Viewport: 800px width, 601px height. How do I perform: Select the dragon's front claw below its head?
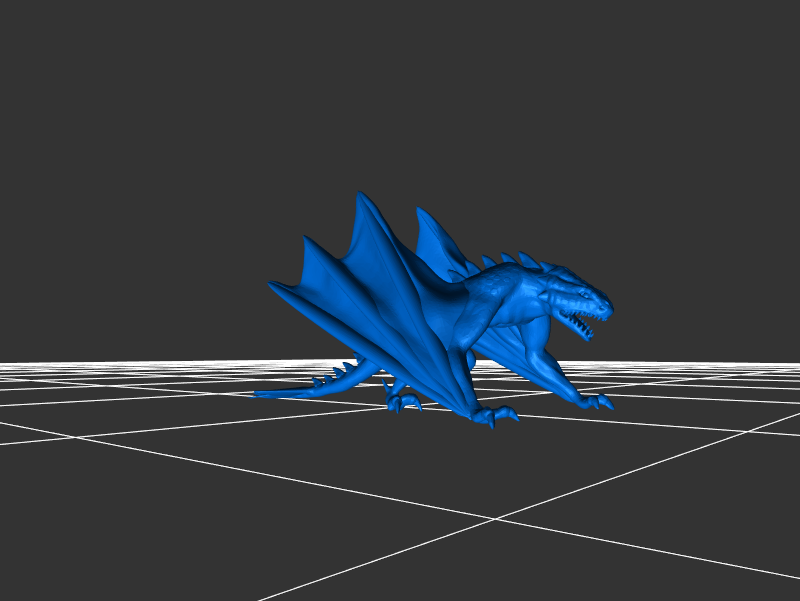598,402
